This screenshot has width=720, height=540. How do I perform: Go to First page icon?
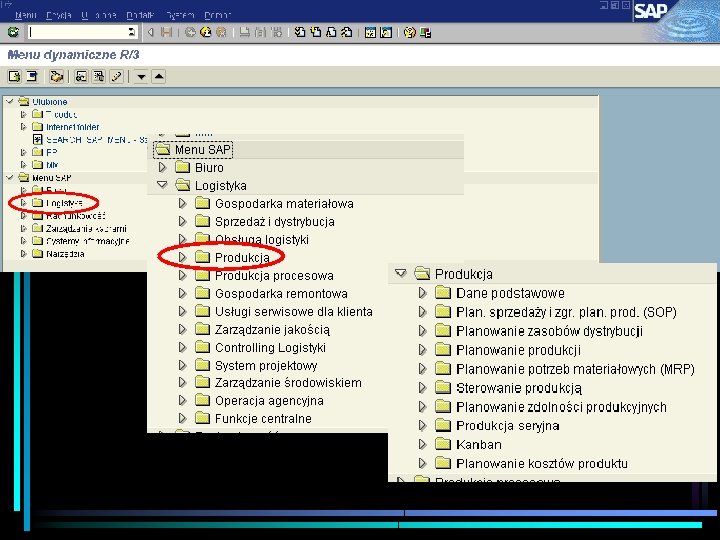[x=300, y=32]
